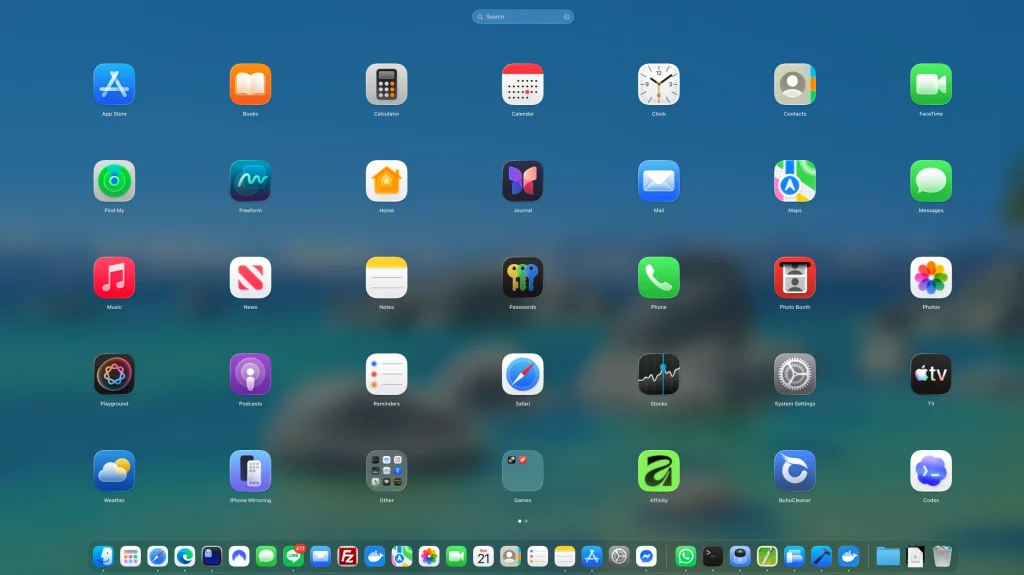Launch the Apple TV app
Image resolution: width=1024 pixels, height=575 pixels.
[x=931, y=374]
